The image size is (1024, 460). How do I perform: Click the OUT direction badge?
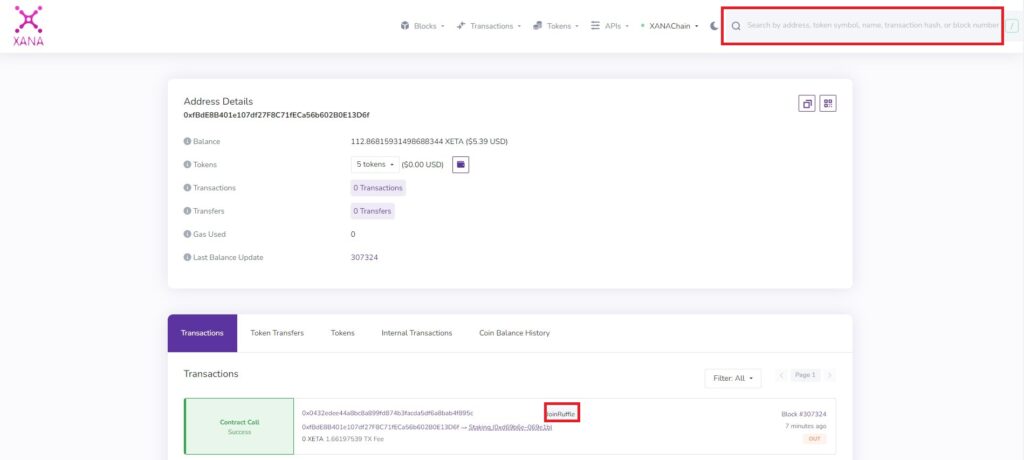pos(814,438)
